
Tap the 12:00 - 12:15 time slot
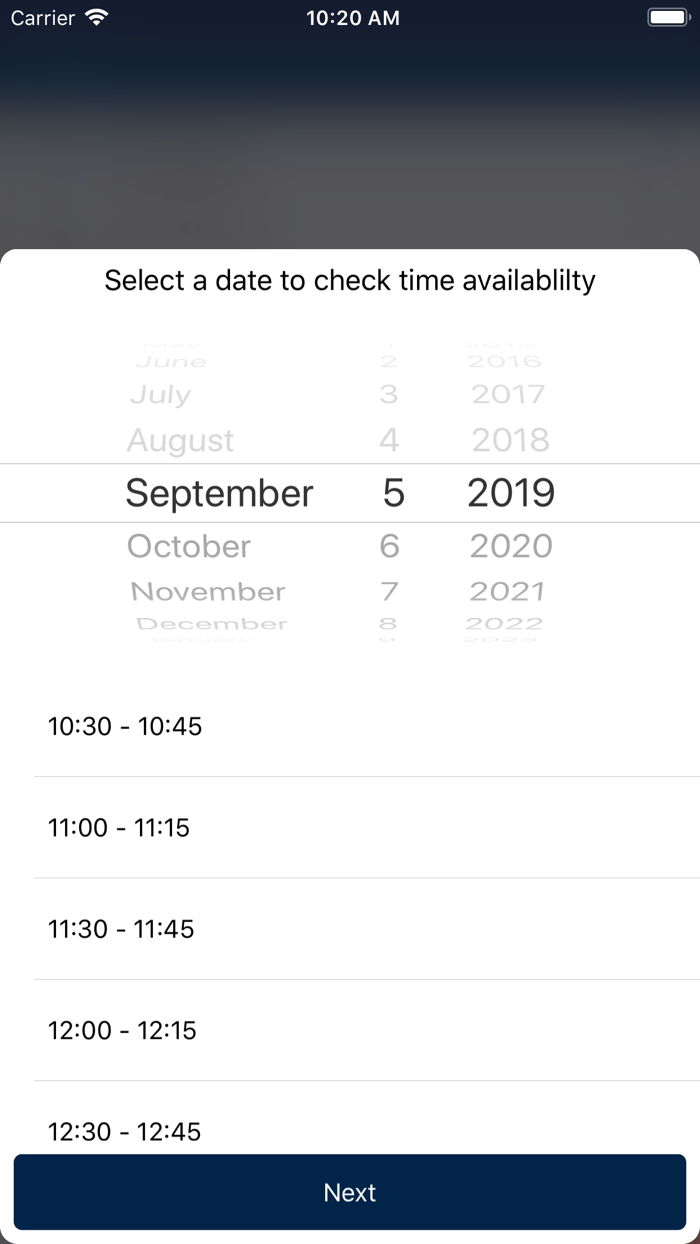[x=122, y=1030]
